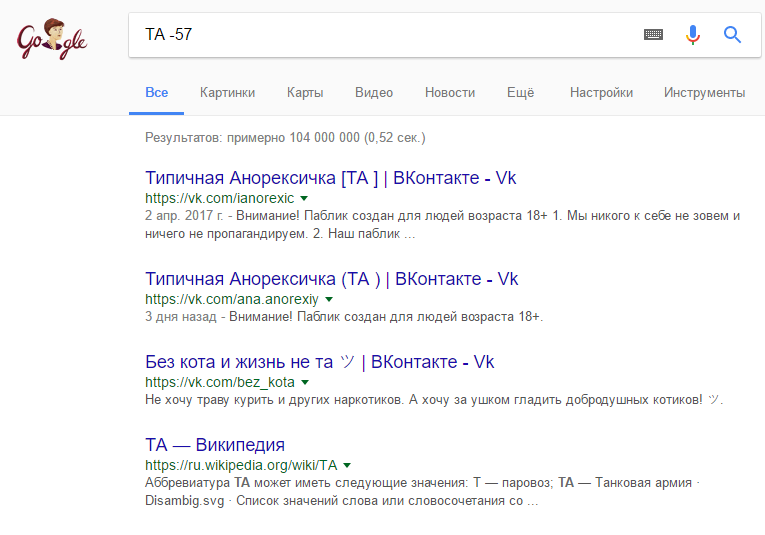
Task: Click the Google doodle logo
Action: [x=52, y=39]
